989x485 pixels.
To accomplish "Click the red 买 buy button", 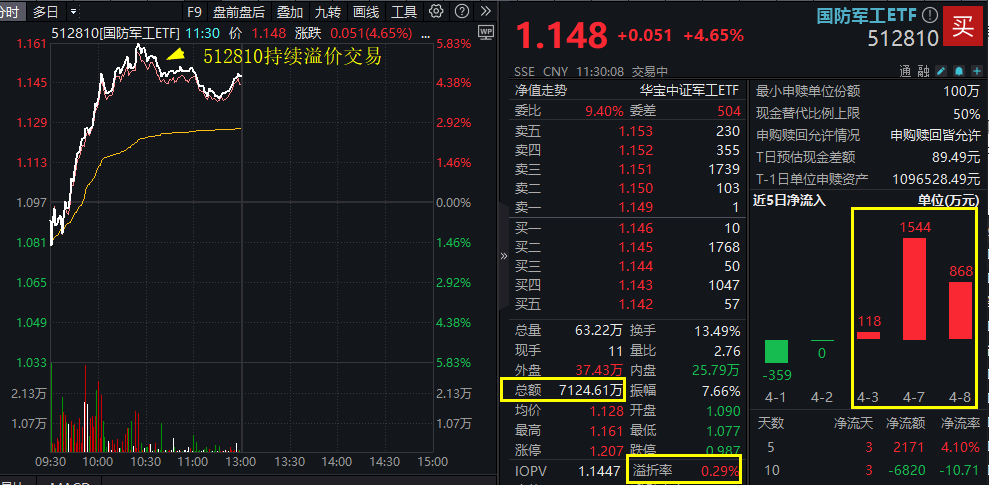I will (963, 28).
